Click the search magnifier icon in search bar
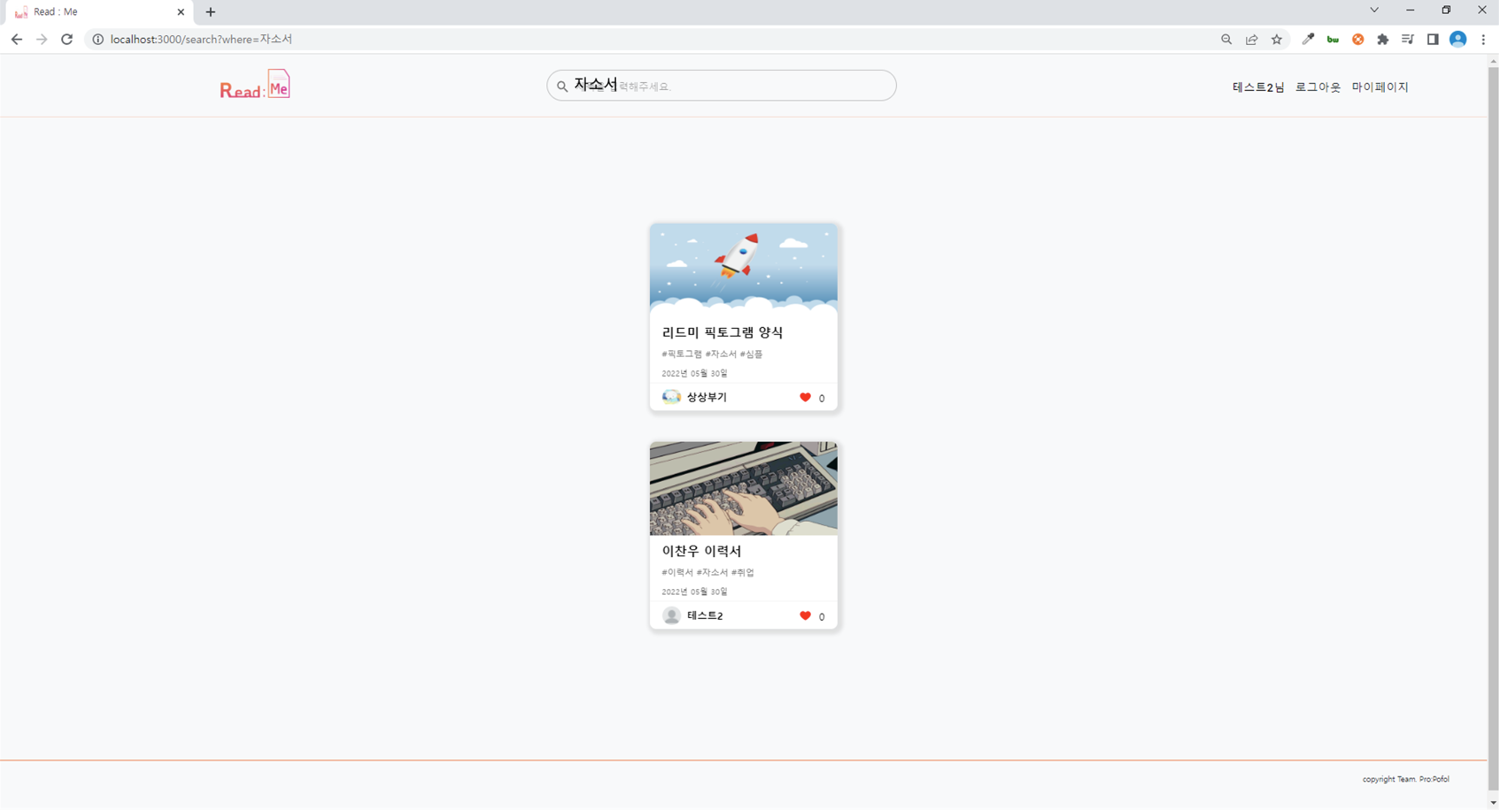 coord(561,87)
